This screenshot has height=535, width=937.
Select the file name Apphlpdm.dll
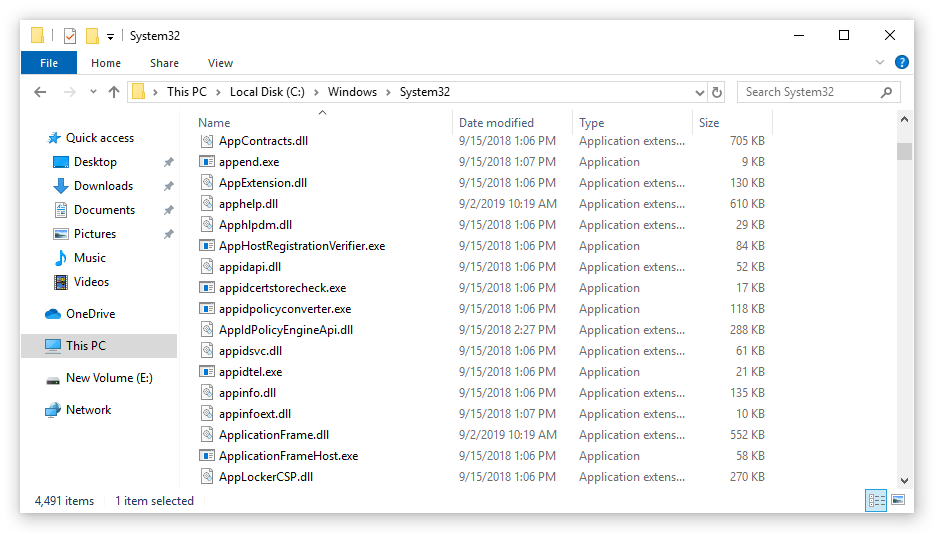point(255,225)
